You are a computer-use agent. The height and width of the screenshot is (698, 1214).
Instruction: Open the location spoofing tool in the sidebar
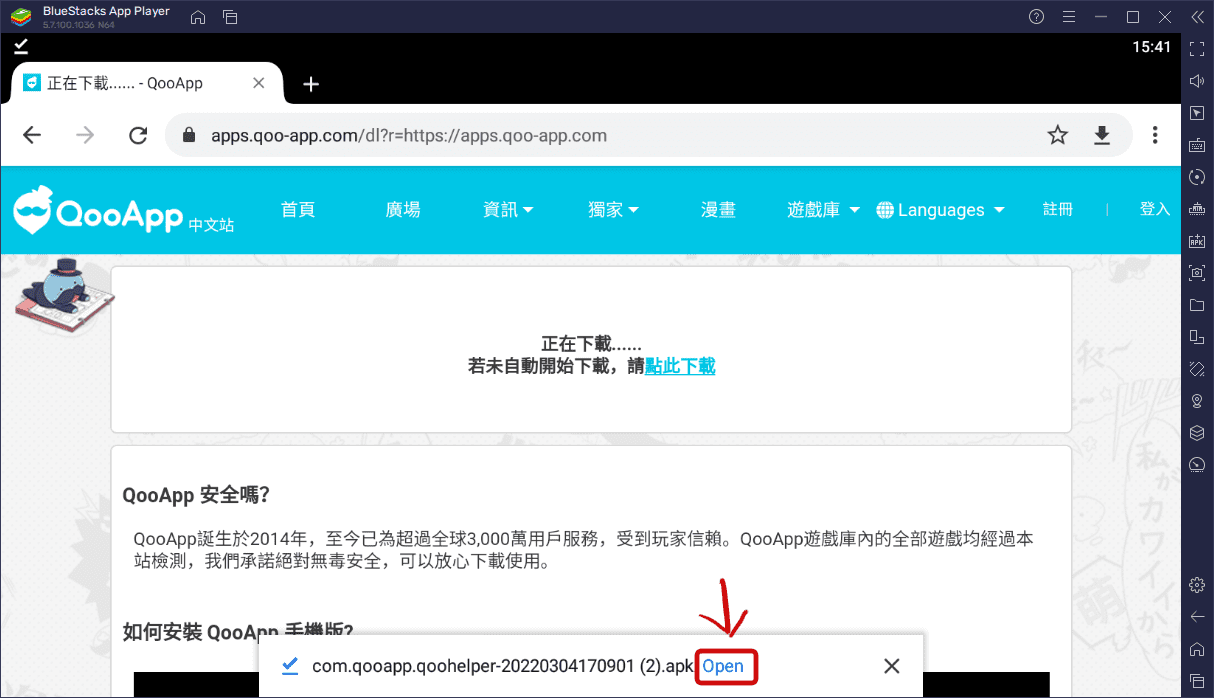(1196, 400)
